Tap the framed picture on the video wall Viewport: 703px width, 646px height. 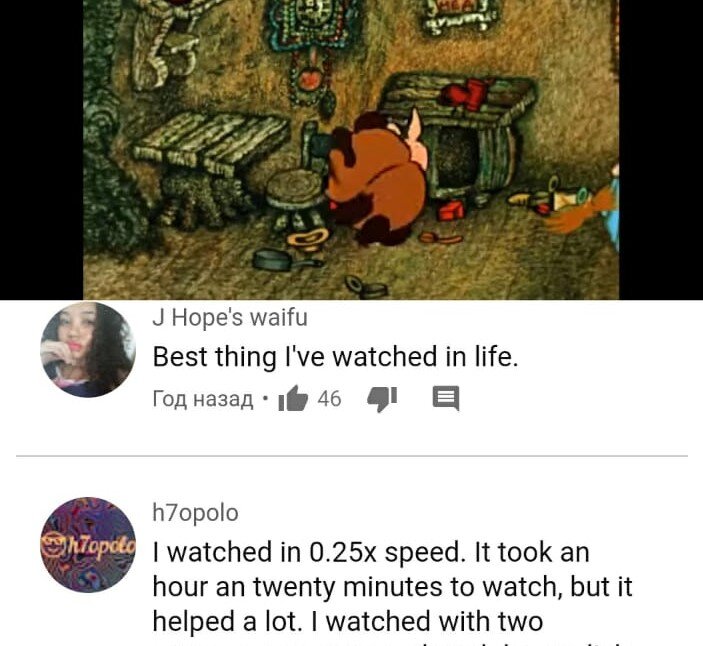coord(457,17)
